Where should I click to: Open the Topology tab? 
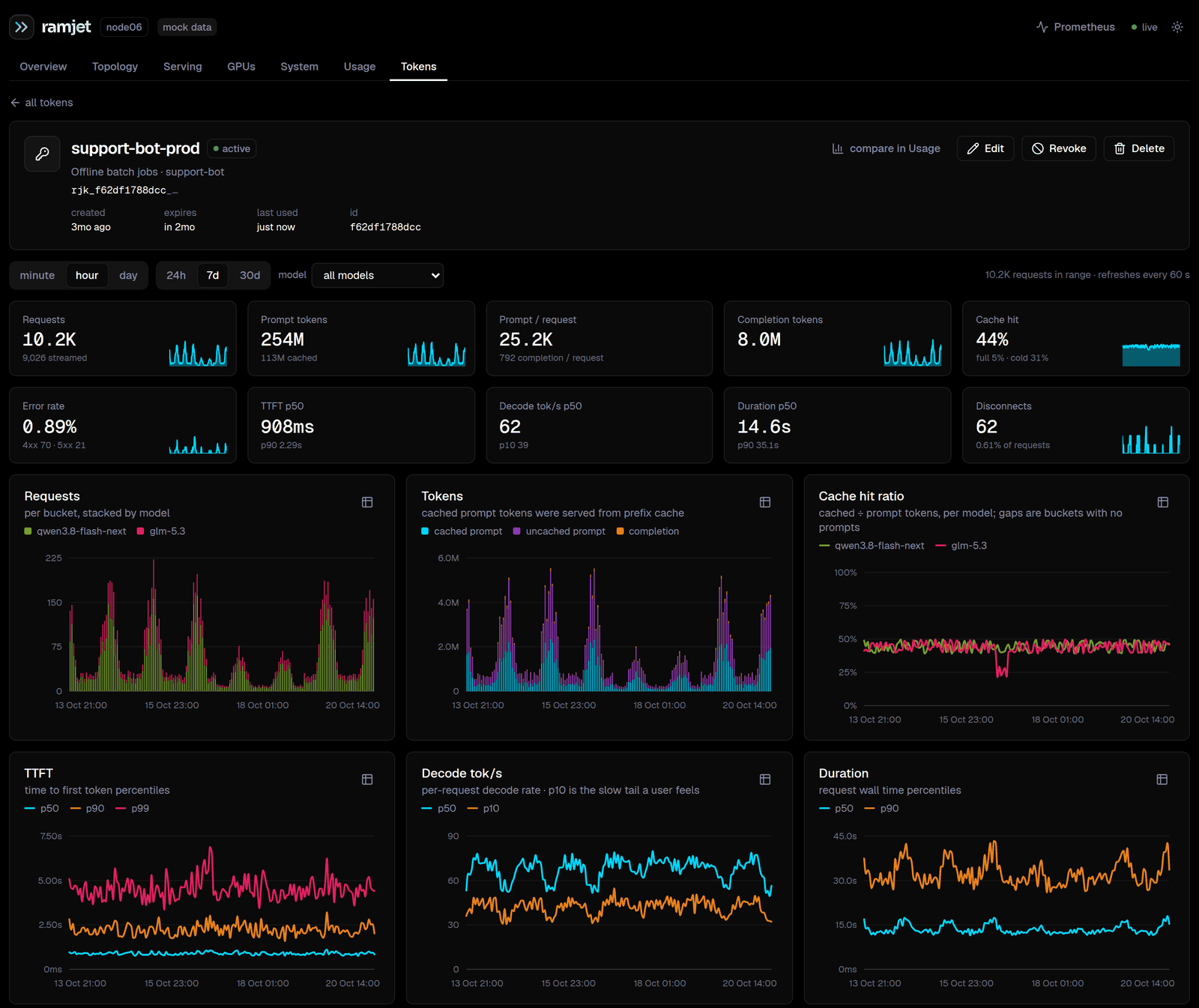tap(115, 67)
